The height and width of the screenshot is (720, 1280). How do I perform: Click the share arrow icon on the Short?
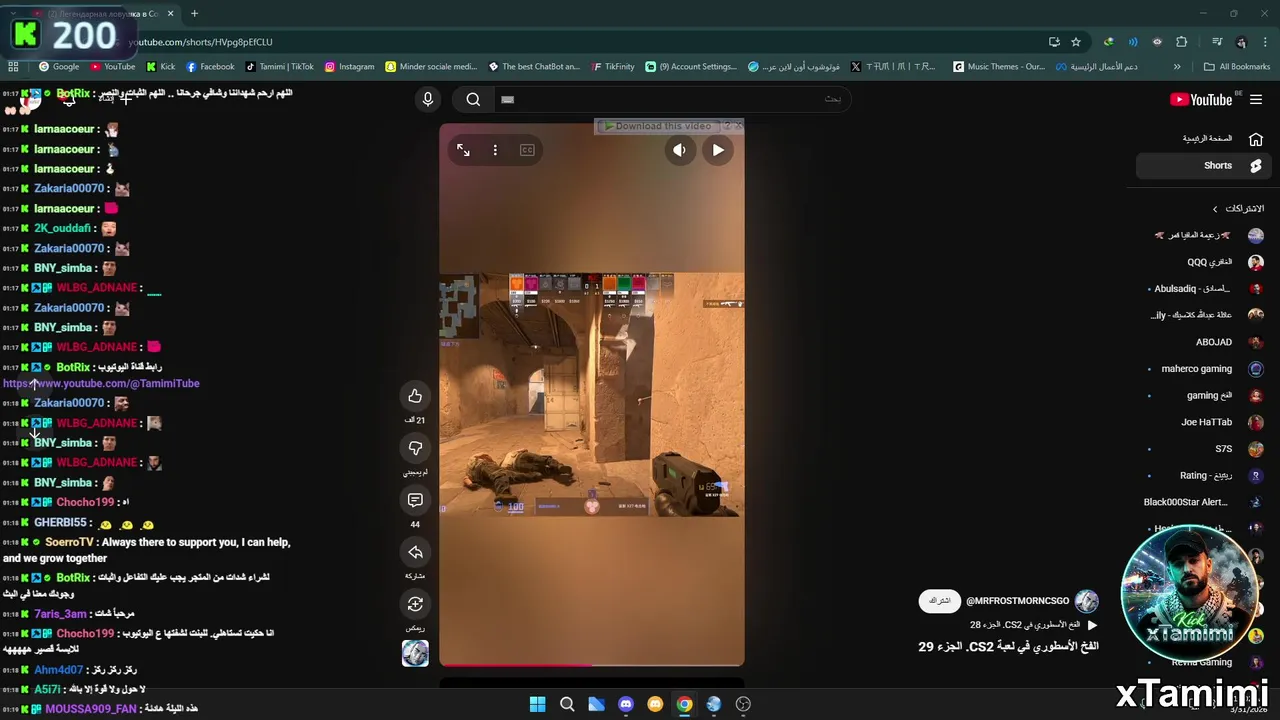pos(415,552)
